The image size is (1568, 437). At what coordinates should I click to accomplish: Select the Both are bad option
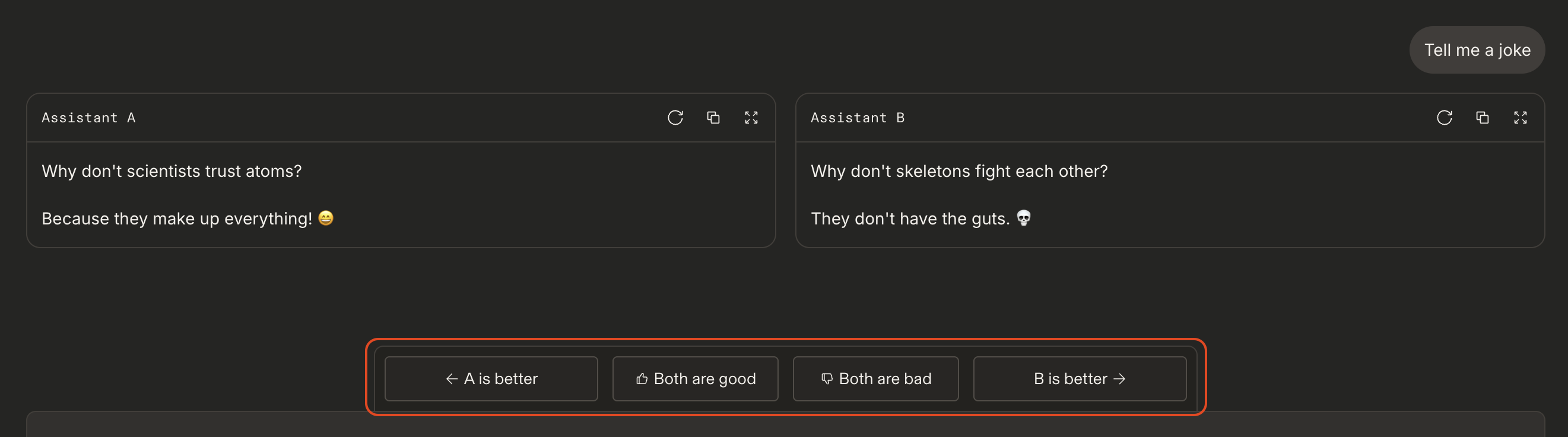click(875, 379)
